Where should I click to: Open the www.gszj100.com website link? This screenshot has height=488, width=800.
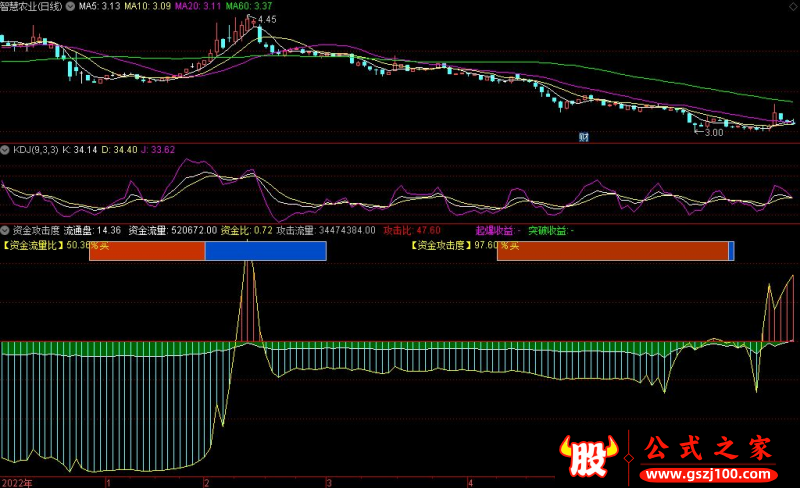pos(711,473)
